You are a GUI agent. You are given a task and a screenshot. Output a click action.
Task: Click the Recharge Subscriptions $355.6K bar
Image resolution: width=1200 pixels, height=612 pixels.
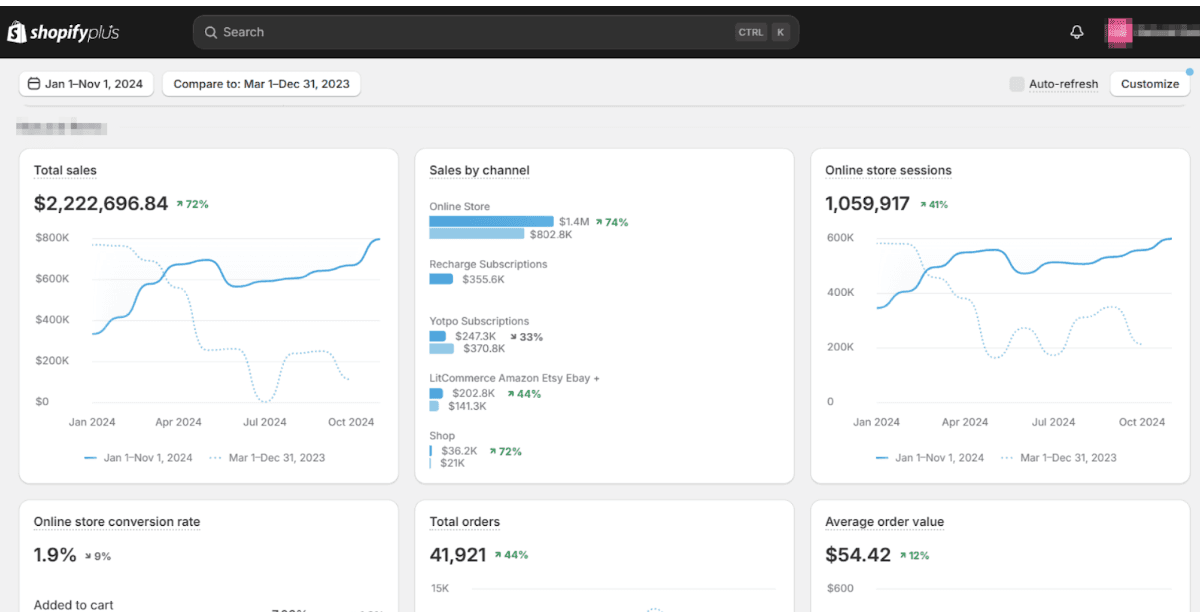tap(441, 280)
